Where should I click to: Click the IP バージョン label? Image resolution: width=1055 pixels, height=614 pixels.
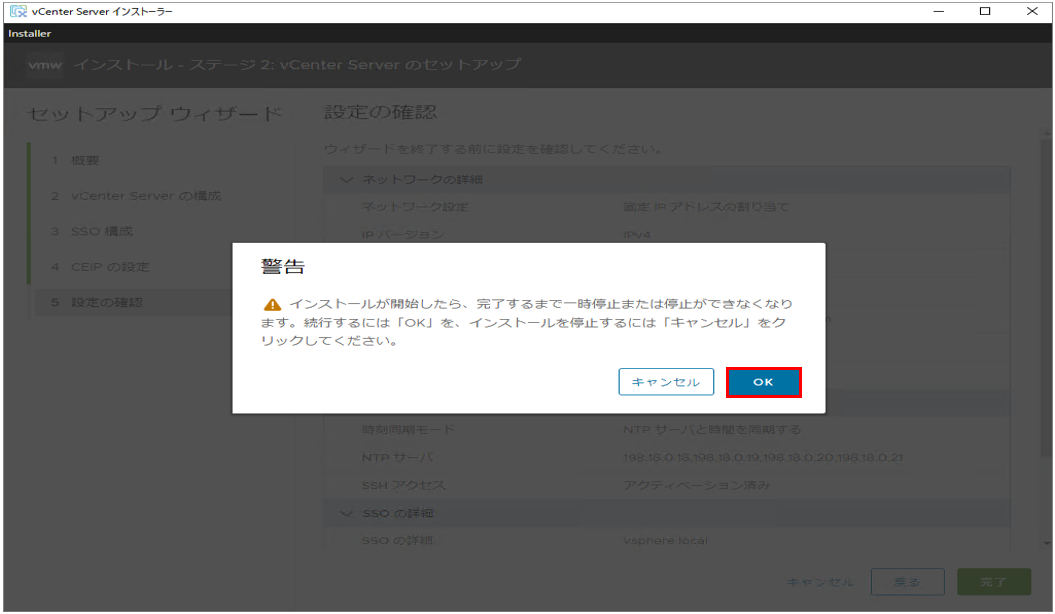point(403,235)
